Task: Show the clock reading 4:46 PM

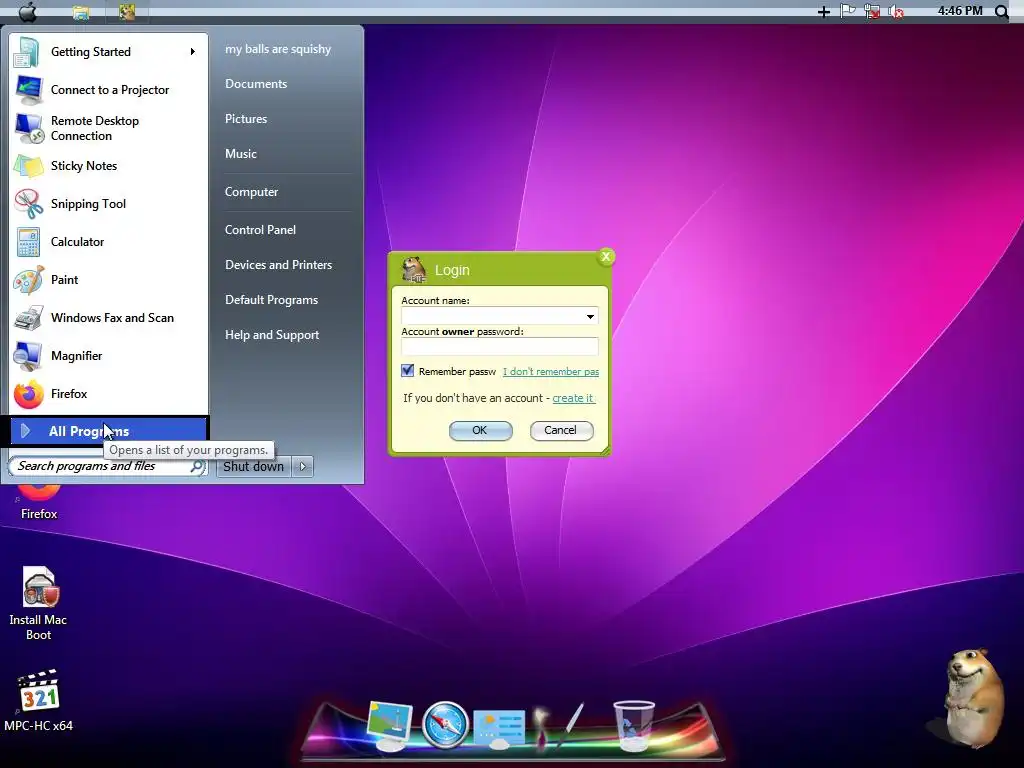Action: pos(959,10)
